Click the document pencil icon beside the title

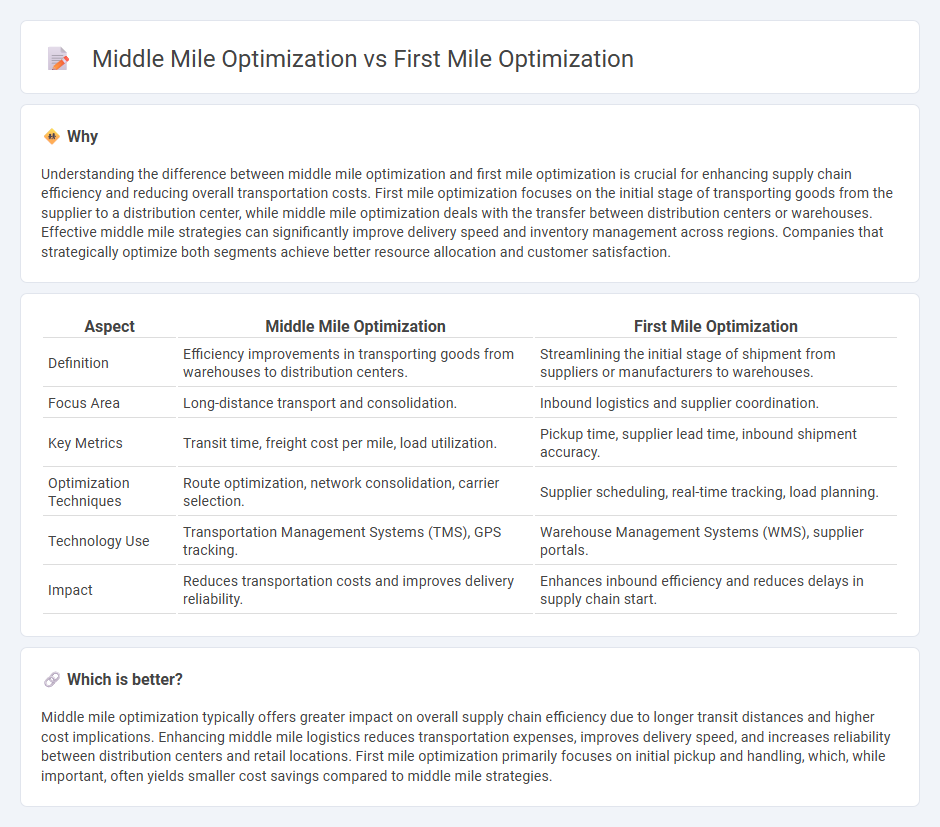pyautogui.click(x=58, y=59)
